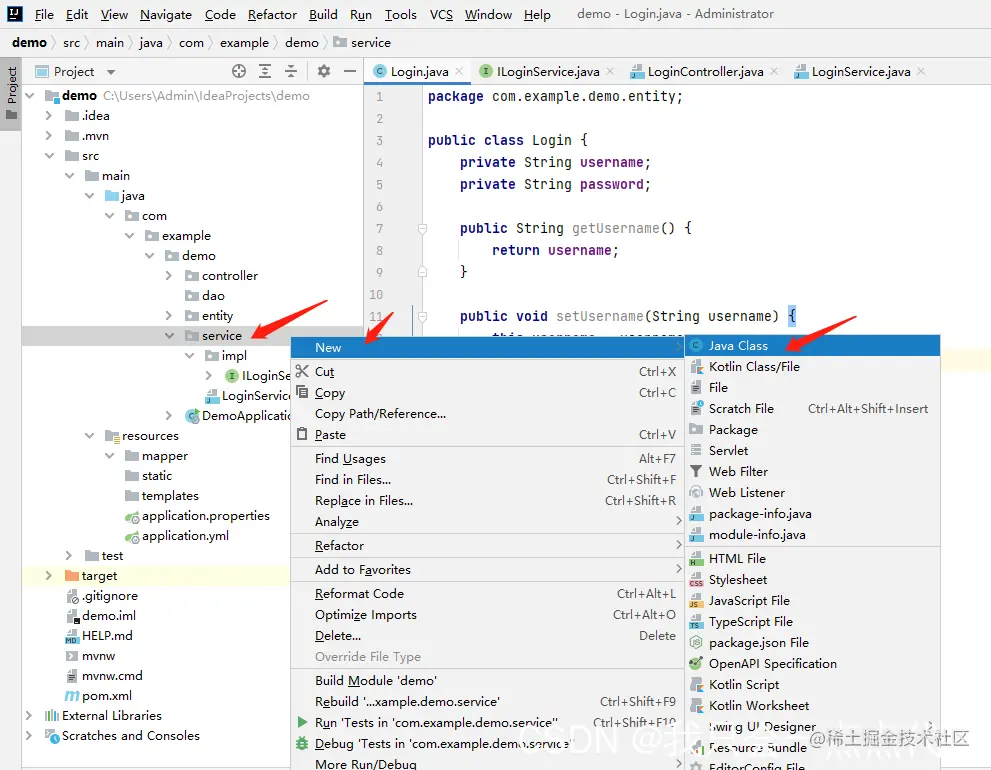Click Build Module 'demo' entry
Screen dimensions: 991x770
487,680
